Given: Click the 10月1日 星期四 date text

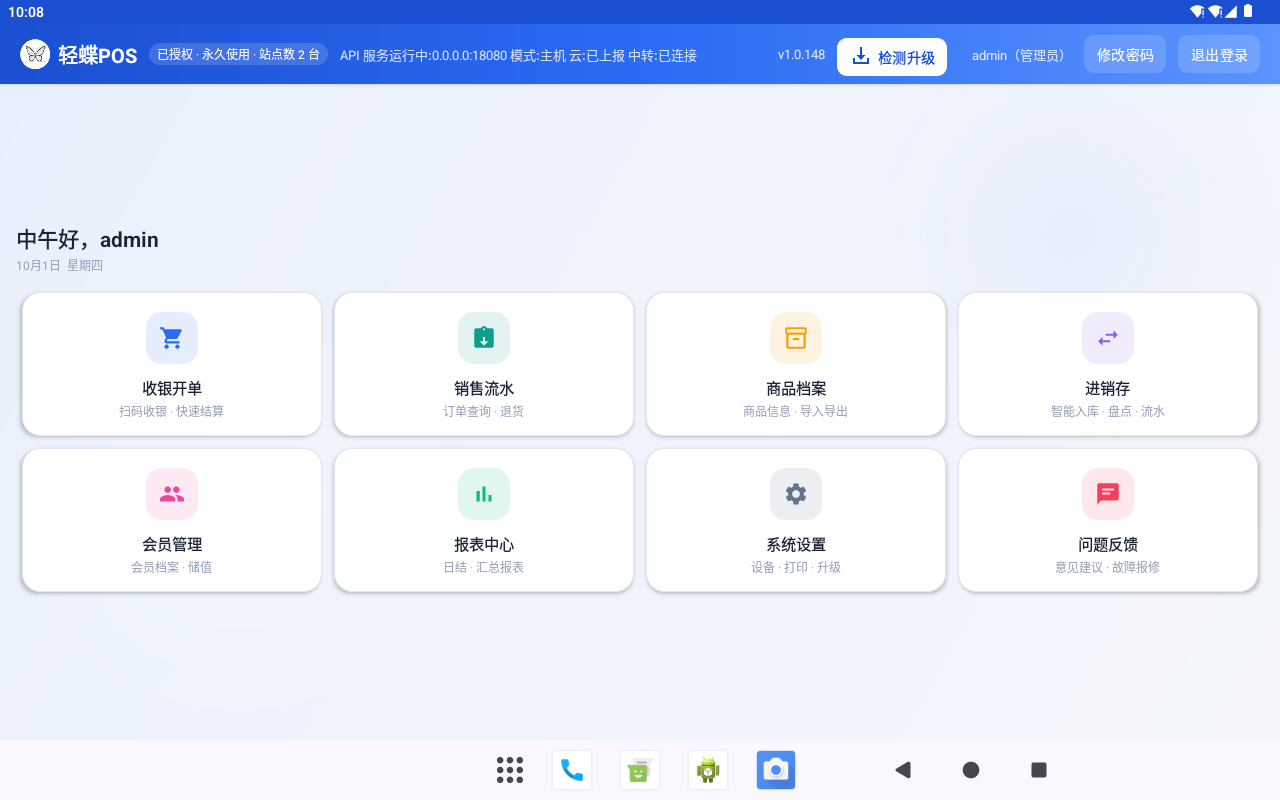Looking at the screenshot, I should pos(59,266).
